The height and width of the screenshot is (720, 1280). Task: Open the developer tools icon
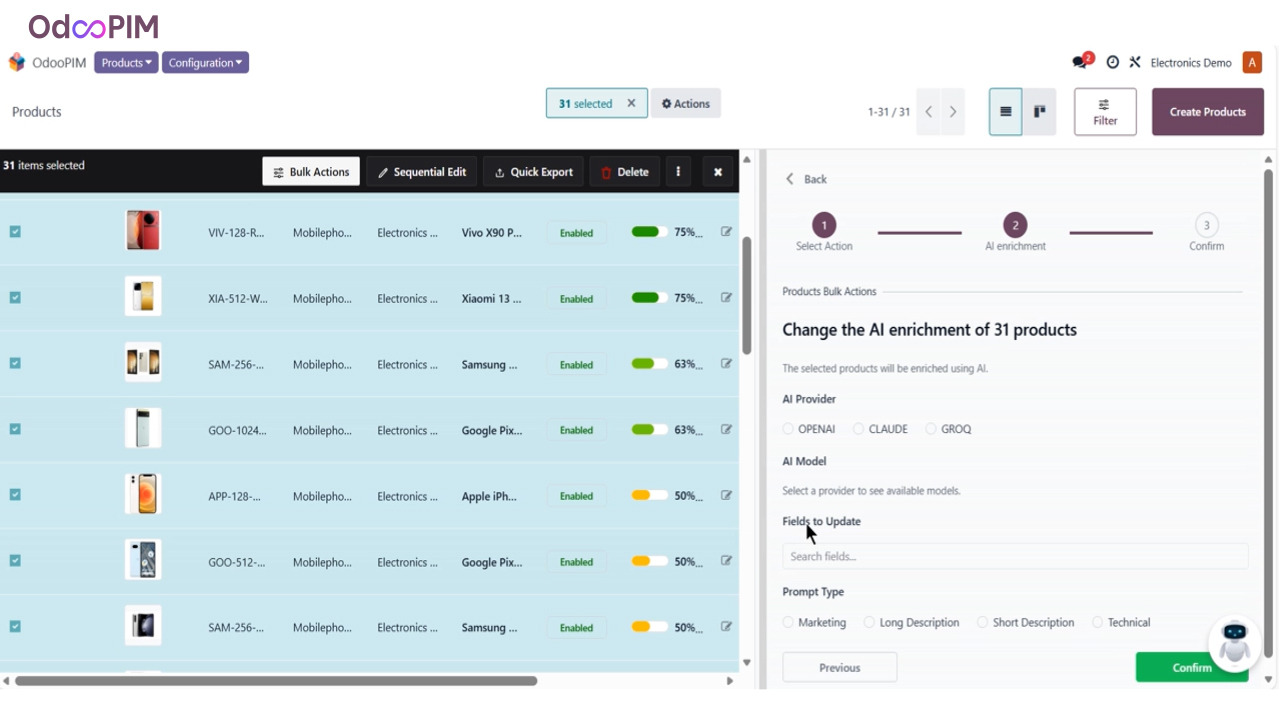(1135, 62)
